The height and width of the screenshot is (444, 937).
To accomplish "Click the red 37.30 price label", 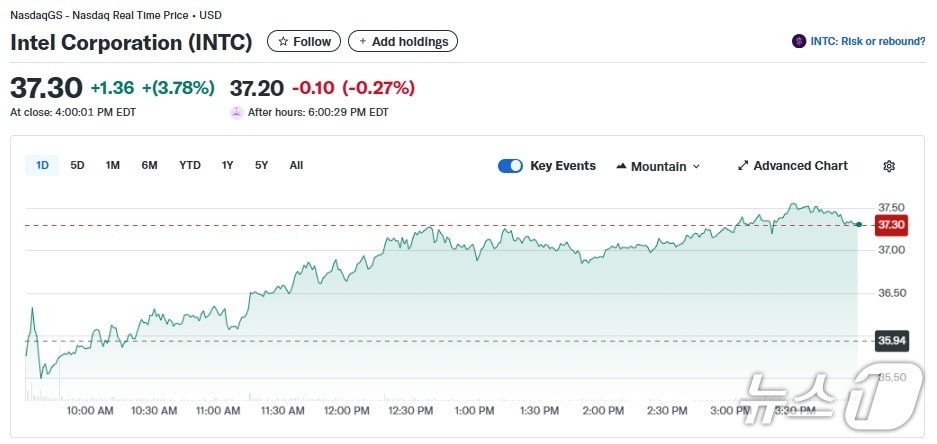I will [x=890, y=225].
